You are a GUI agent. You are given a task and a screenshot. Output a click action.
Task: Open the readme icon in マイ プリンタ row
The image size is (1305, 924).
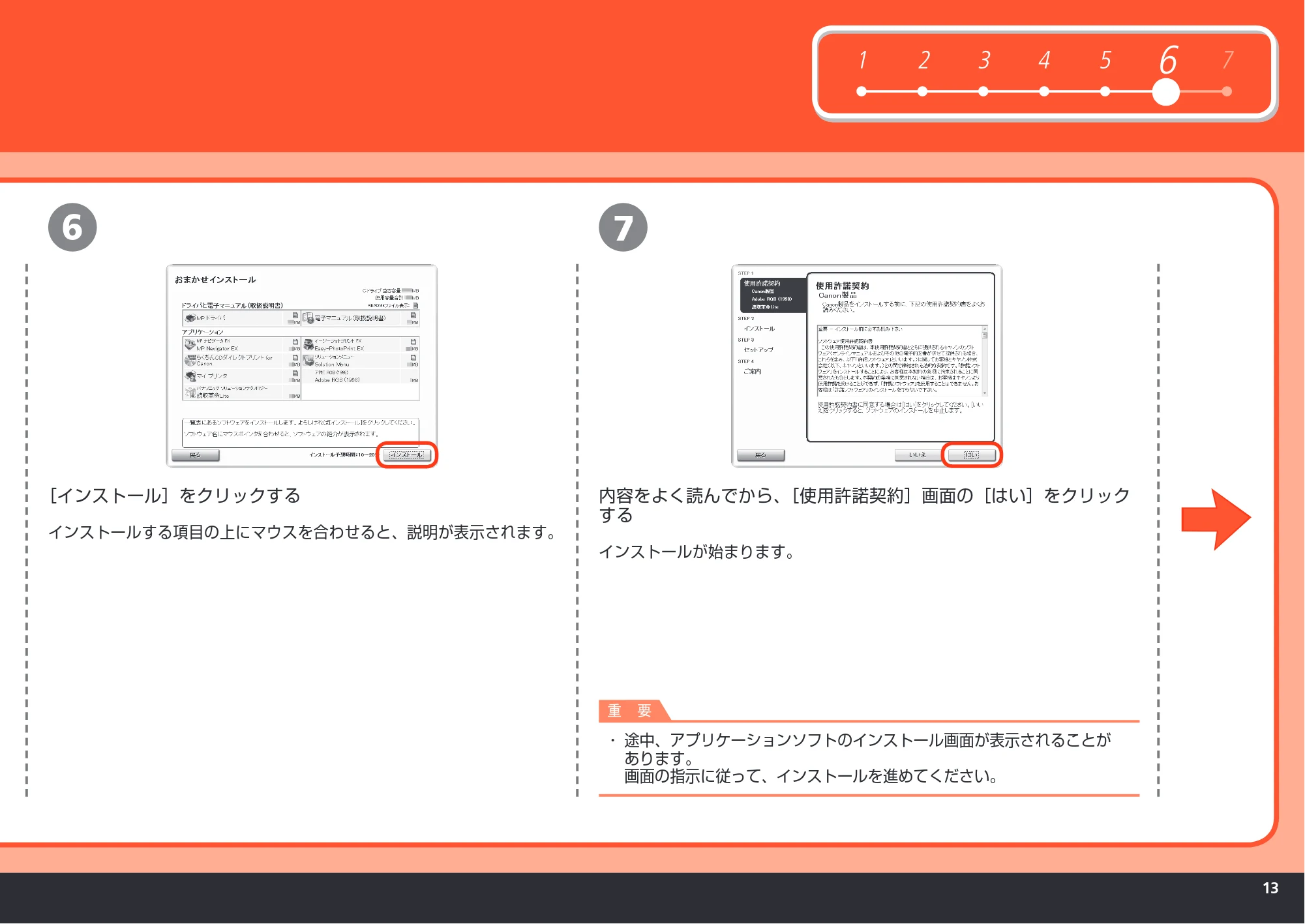(x=295, y=374)
